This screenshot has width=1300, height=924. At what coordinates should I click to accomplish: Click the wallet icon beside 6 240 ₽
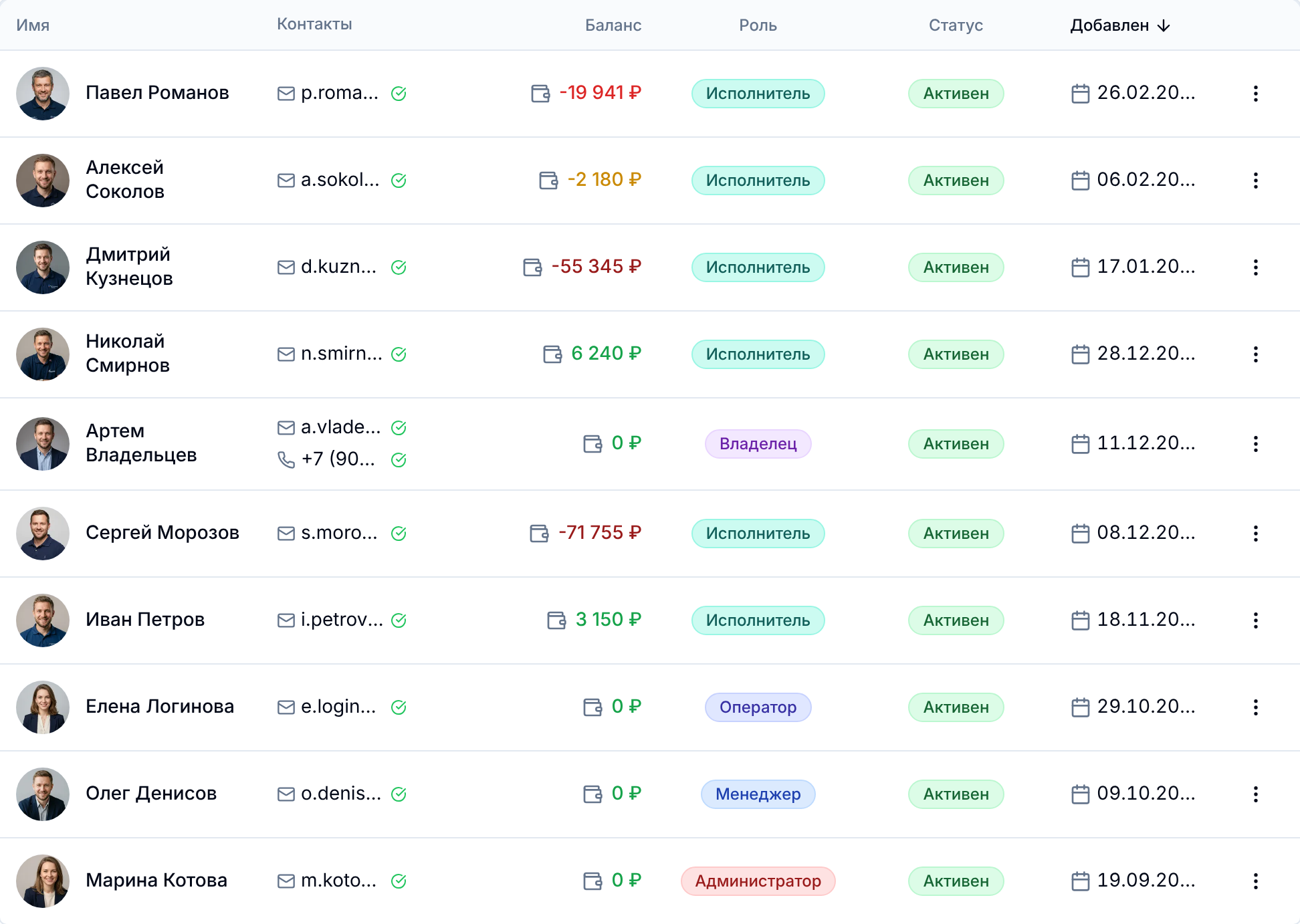click(x=552, y=354)
